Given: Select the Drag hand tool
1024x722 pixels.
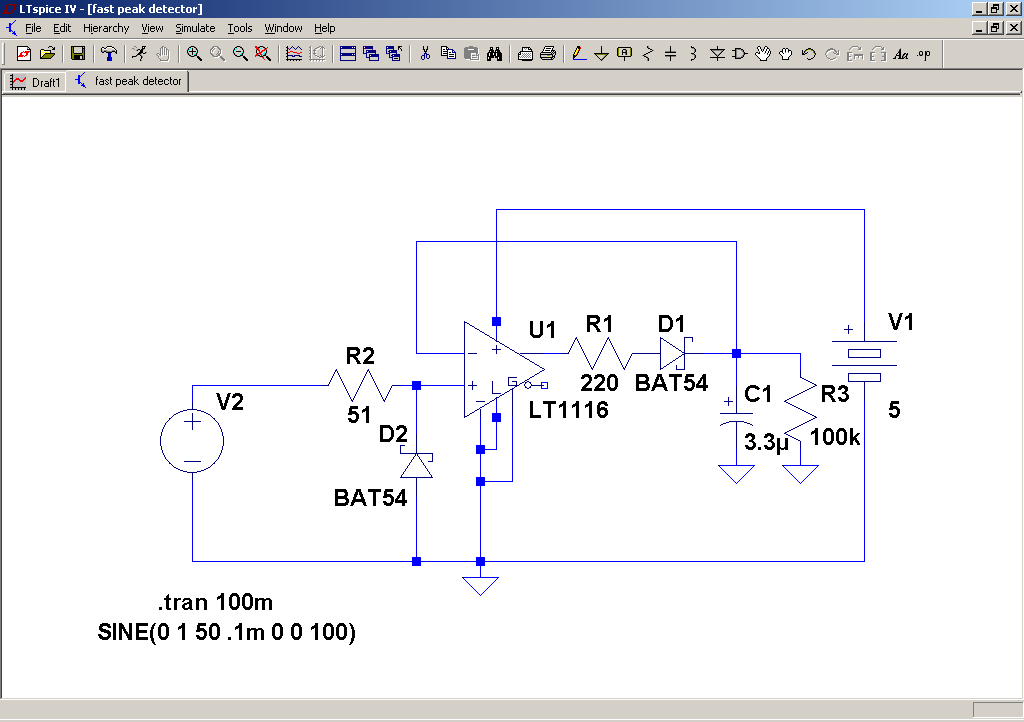Looking at the screenshot, I should coord(786,54).
